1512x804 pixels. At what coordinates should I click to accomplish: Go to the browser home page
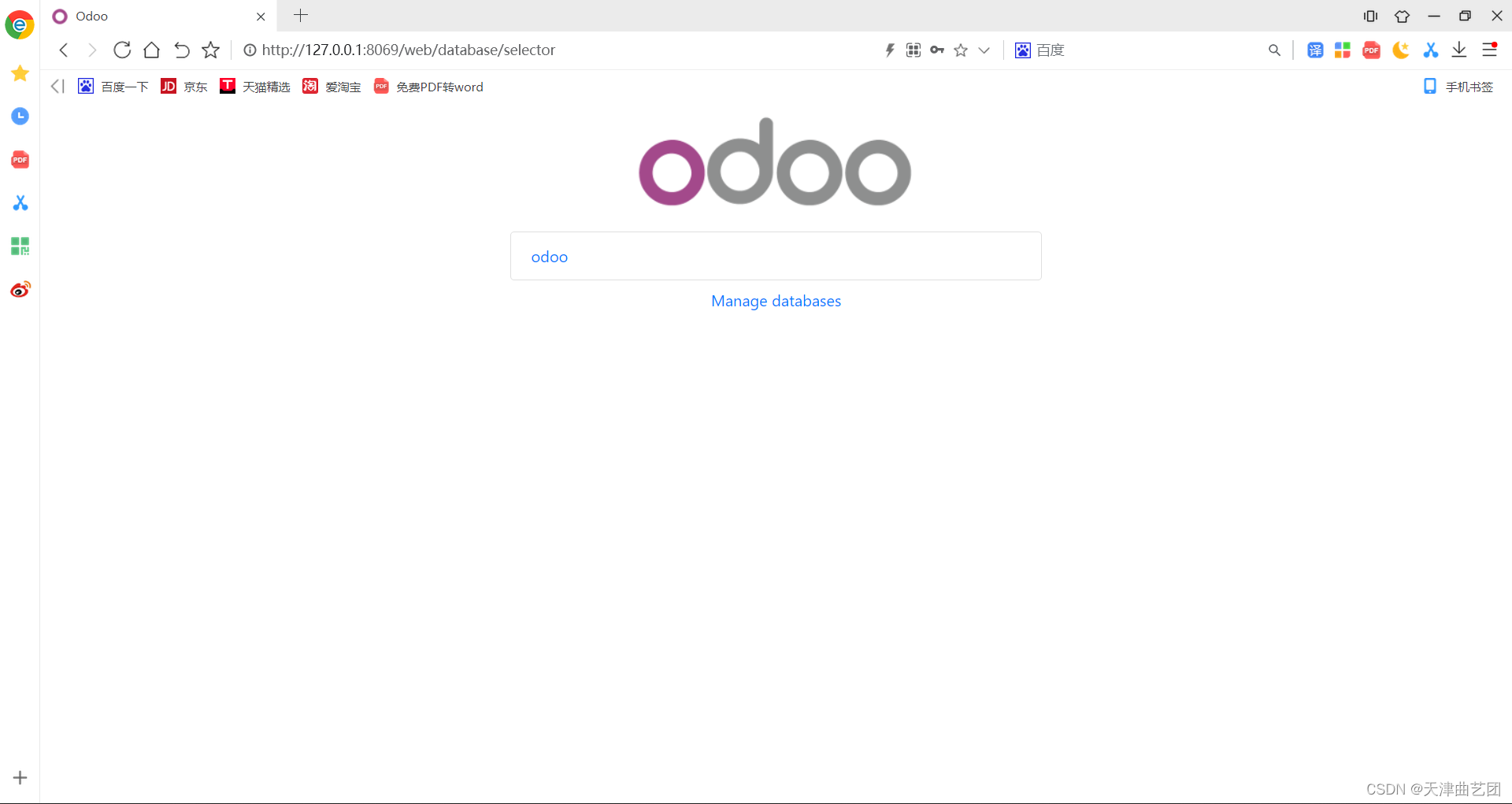151,50
